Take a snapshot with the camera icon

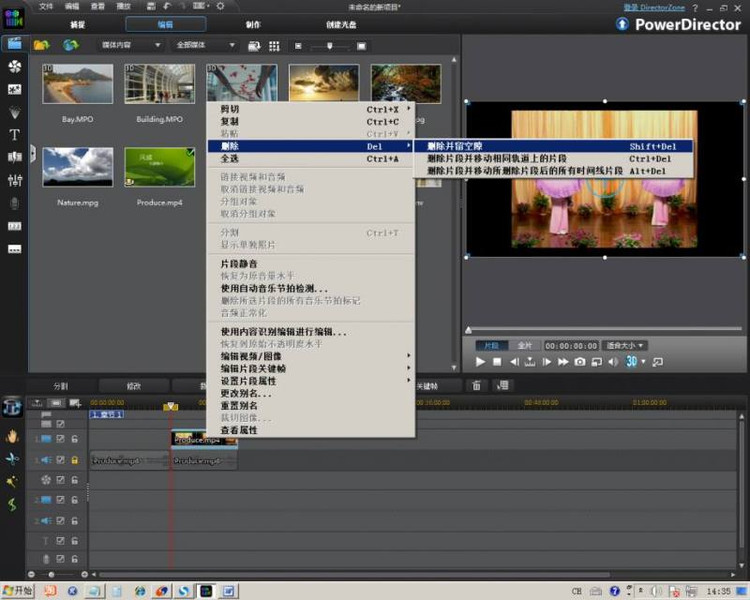(580, 362)
